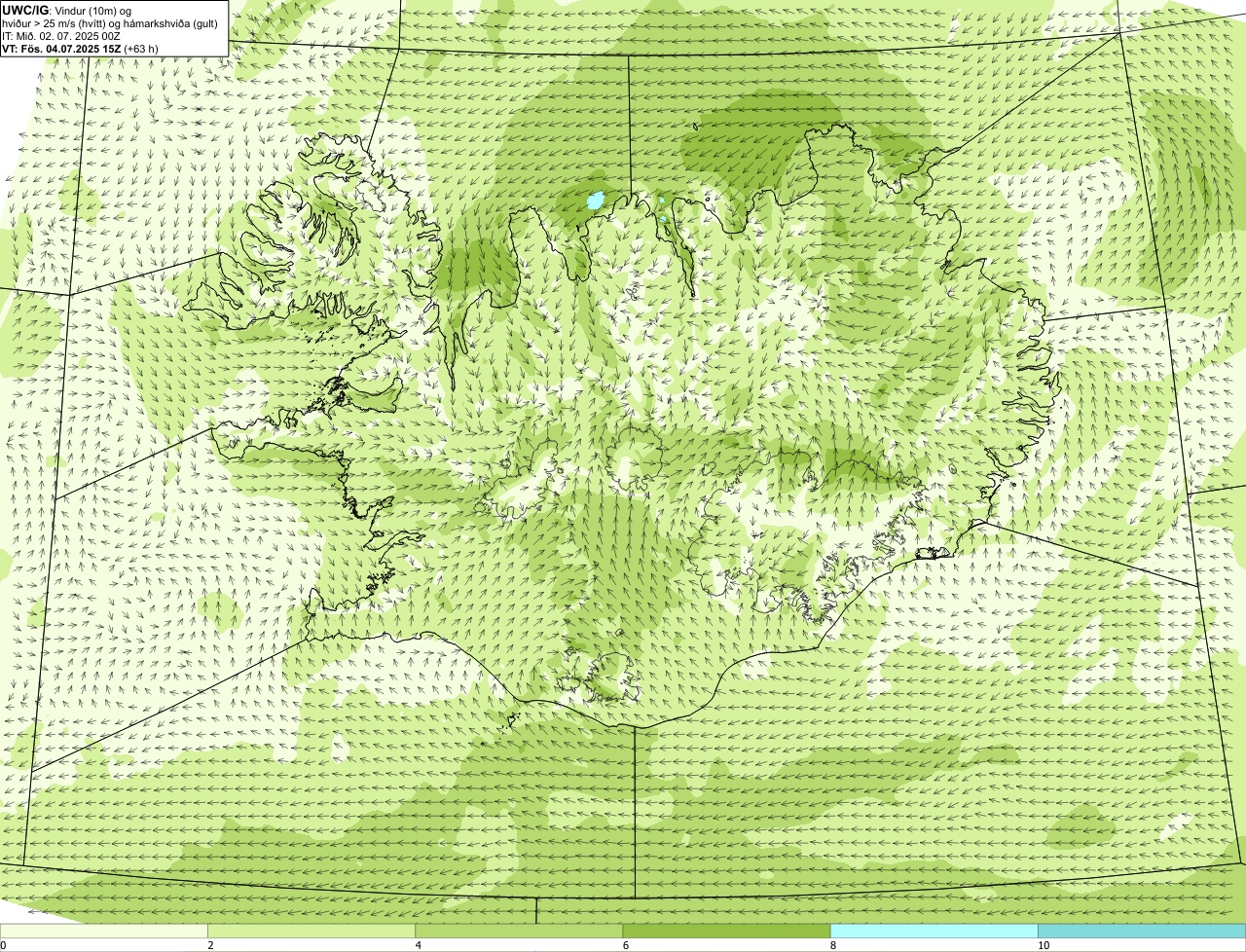The image size is (1246, 952).
Task: Click the teal legend swatch above 10 m/s
Action: point(1142,932)
